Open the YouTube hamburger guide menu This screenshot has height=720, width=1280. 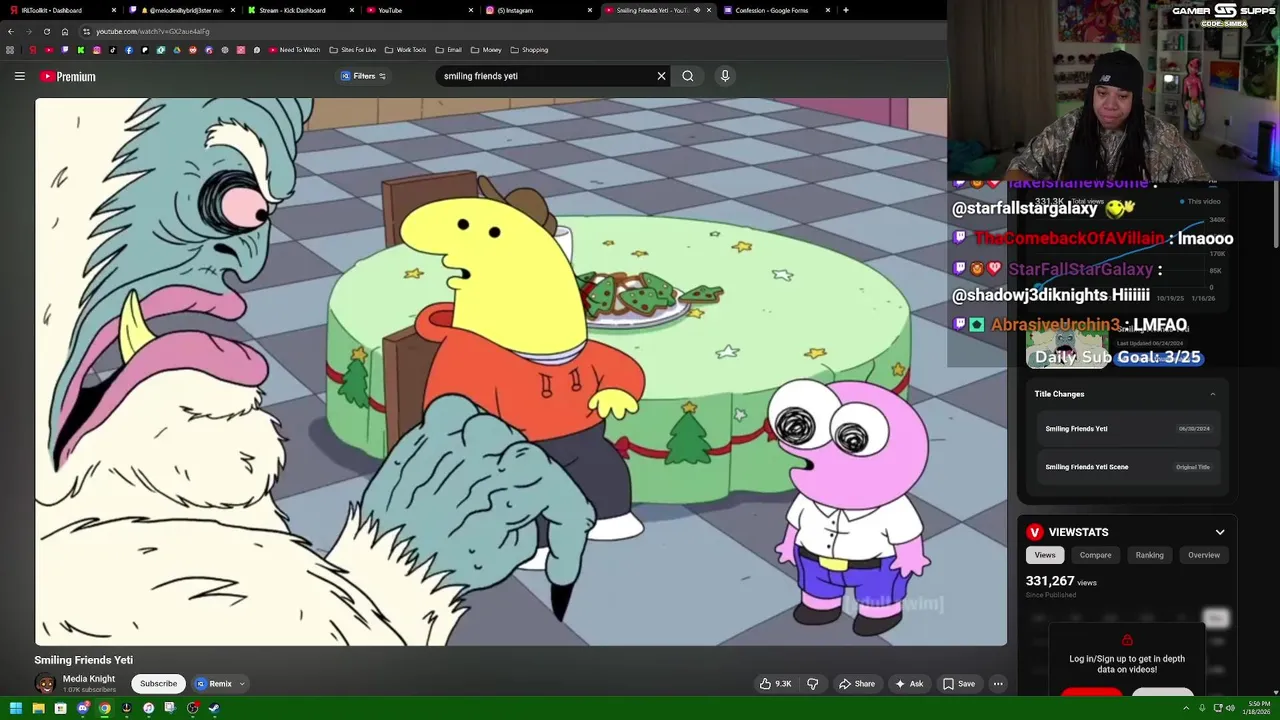(19, 76)
